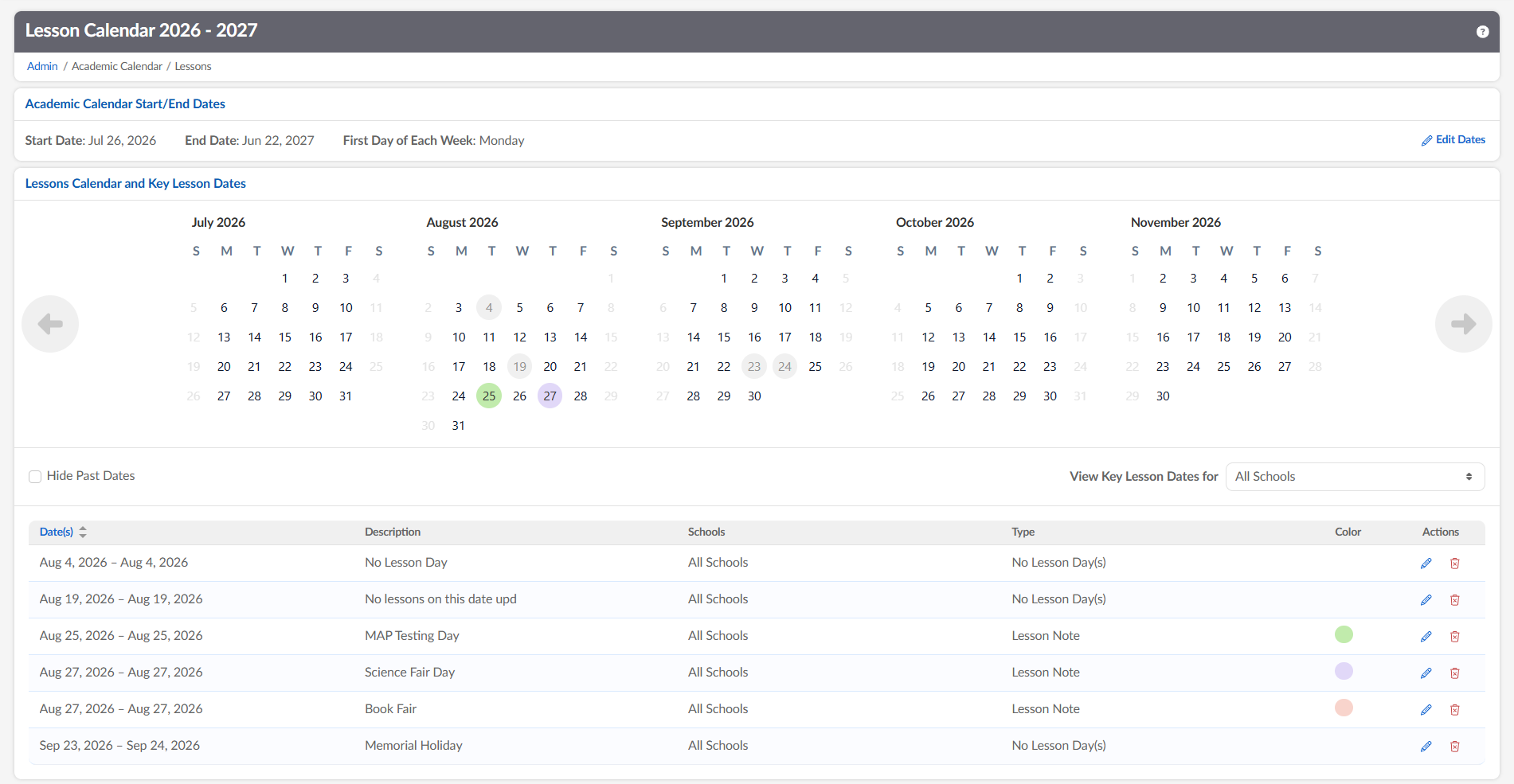This screenshot has width=1514, height=784.
Task: Open the All Schools dropdown
Action: point(1355,477)
